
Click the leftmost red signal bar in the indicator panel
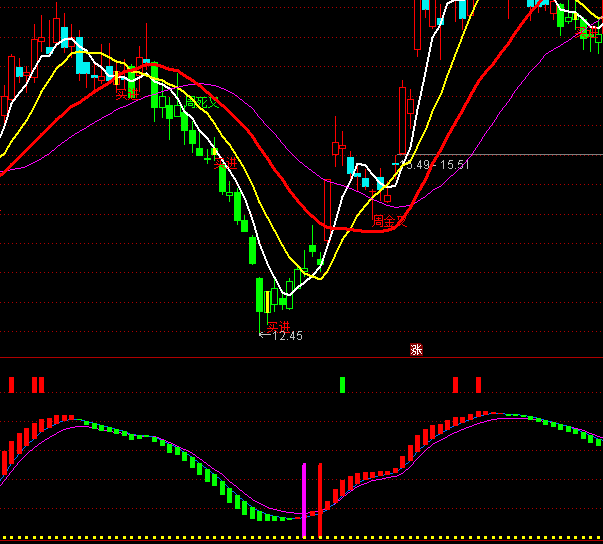11,385
